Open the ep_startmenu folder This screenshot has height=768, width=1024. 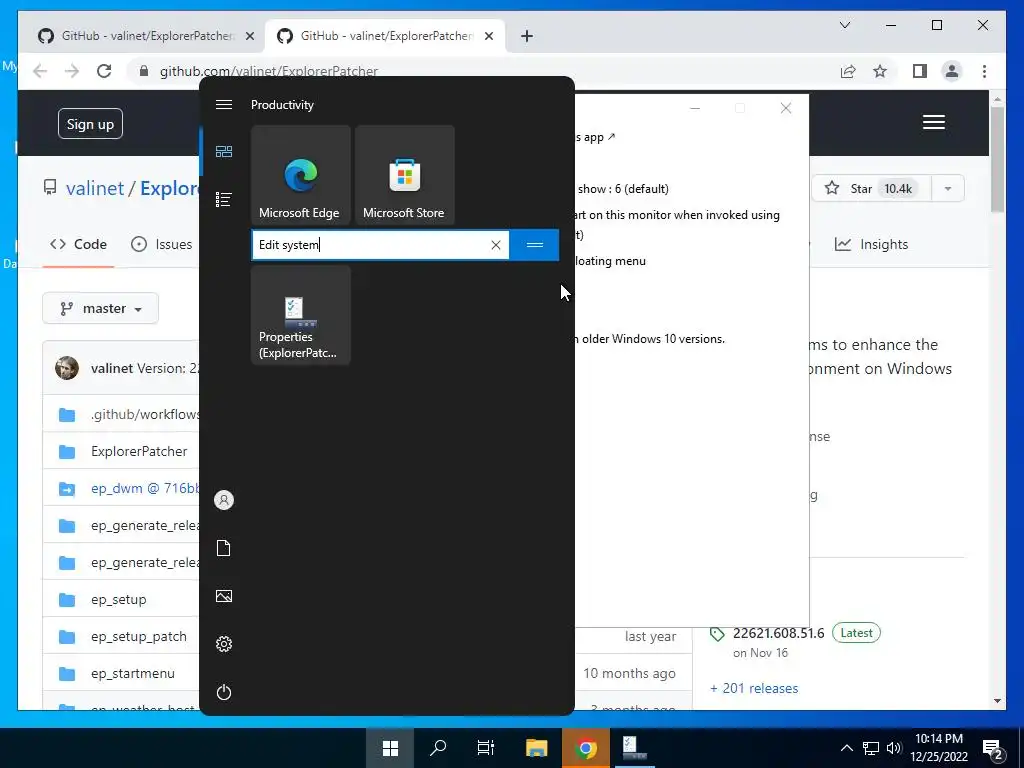pyautogui.click(x=133, y=673)
